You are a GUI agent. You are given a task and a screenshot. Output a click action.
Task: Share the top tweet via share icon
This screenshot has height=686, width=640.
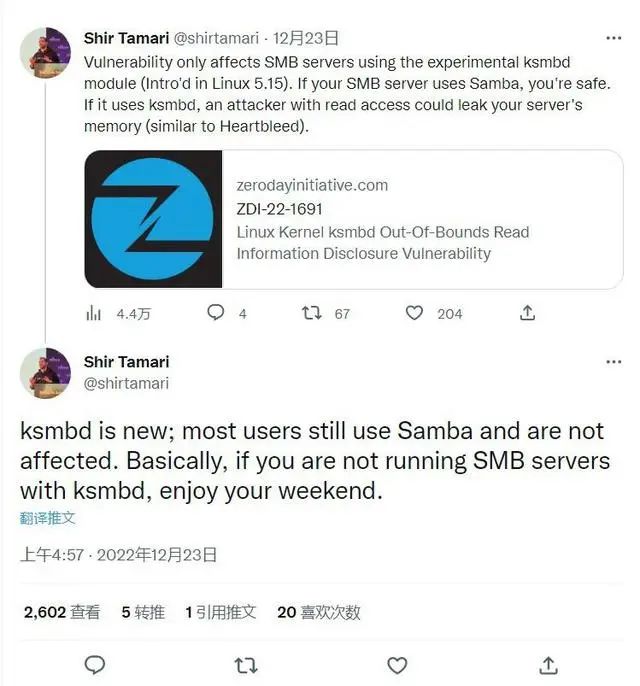tap(527, 313)
